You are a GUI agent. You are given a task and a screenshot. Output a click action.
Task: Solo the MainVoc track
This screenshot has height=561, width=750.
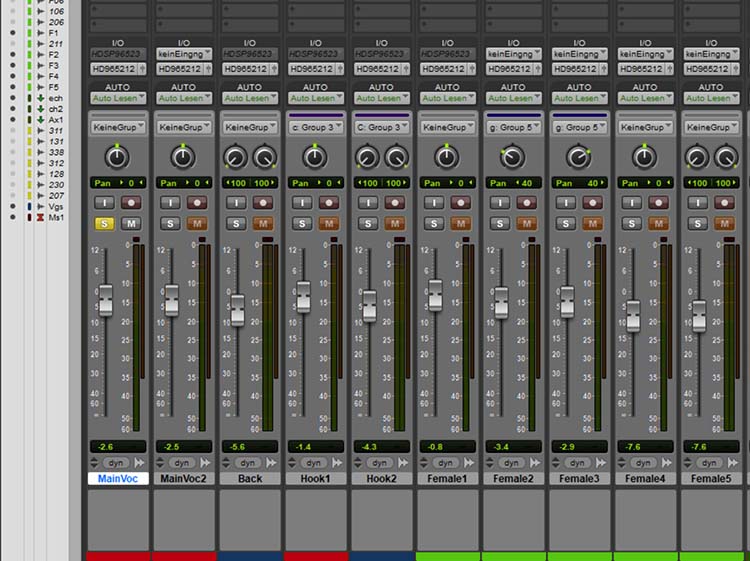click(x=105, y=223)
